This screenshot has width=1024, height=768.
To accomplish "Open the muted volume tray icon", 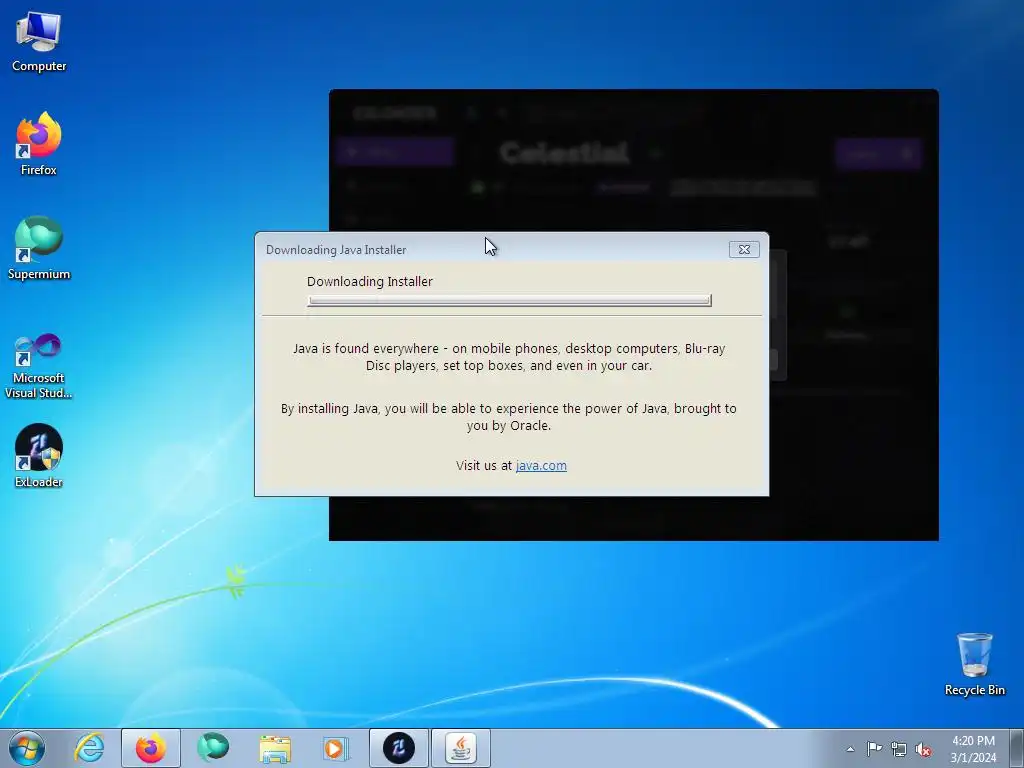I will [923, 749].
